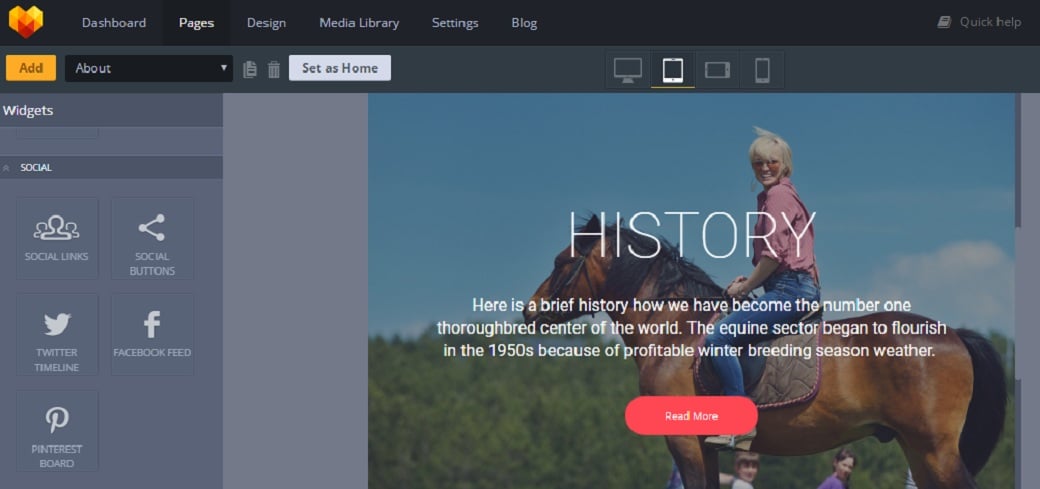Image resolution: width=1040 pixels, height=489 pixels.
Task: Click the Set as Home button
Action: pyautogui.click(x=340, y=68)
